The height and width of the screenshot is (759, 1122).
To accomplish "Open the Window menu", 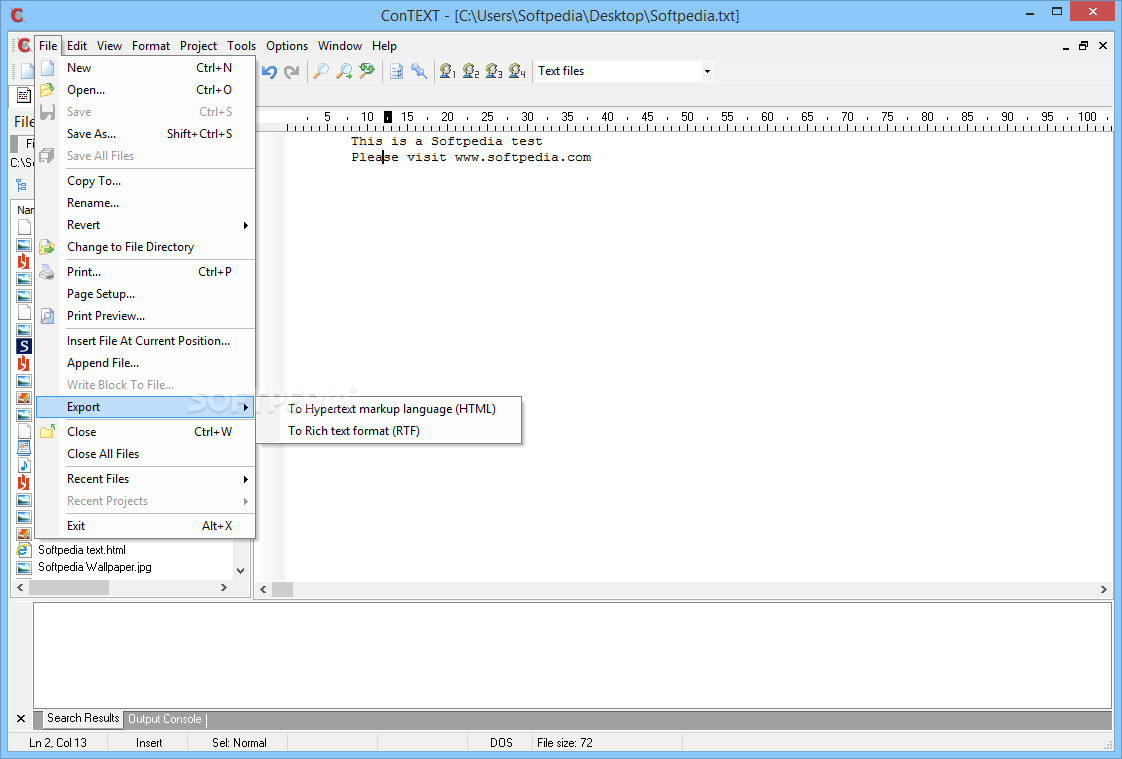I will coord(340,46).
